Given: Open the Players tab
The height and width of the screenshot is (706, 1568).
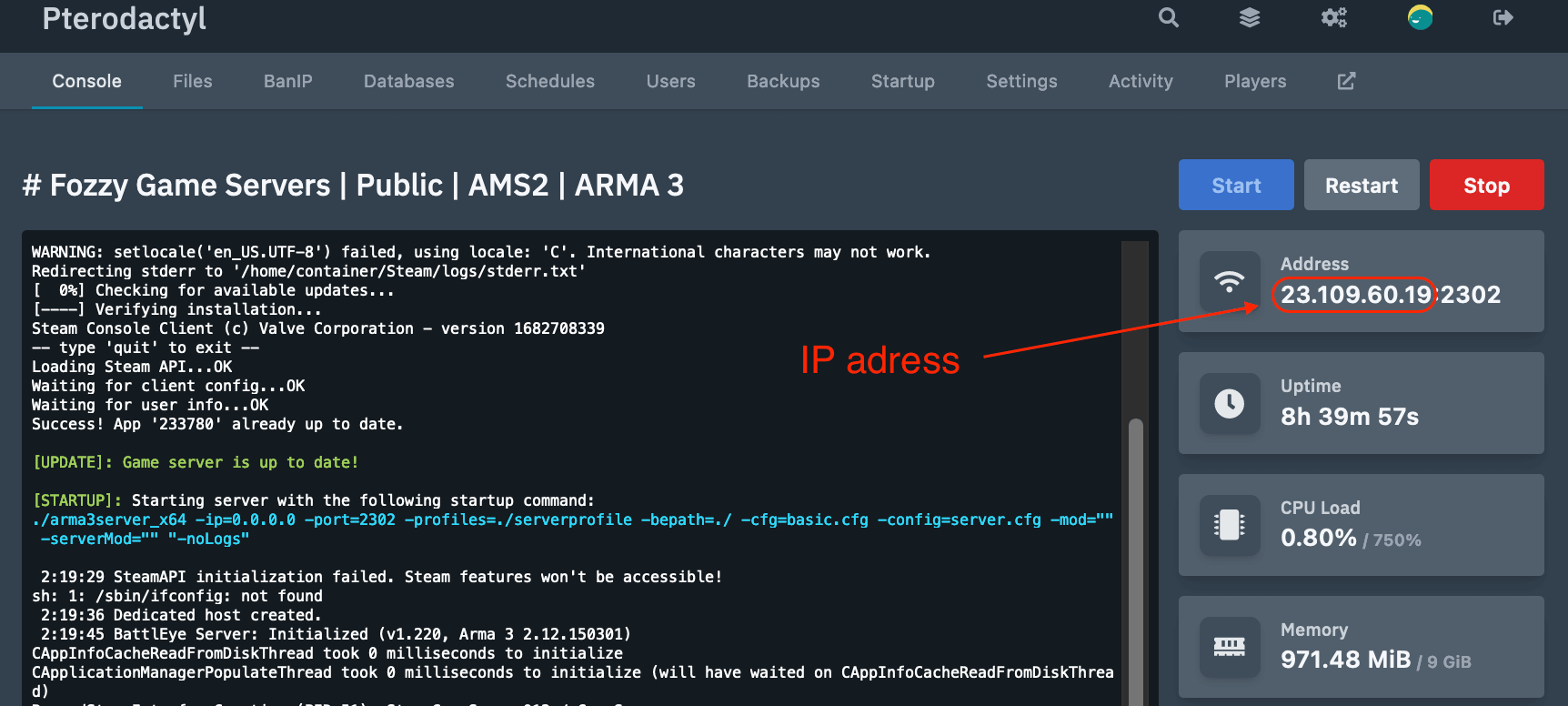Looking at the screenshot, I should coord(1255,81).
